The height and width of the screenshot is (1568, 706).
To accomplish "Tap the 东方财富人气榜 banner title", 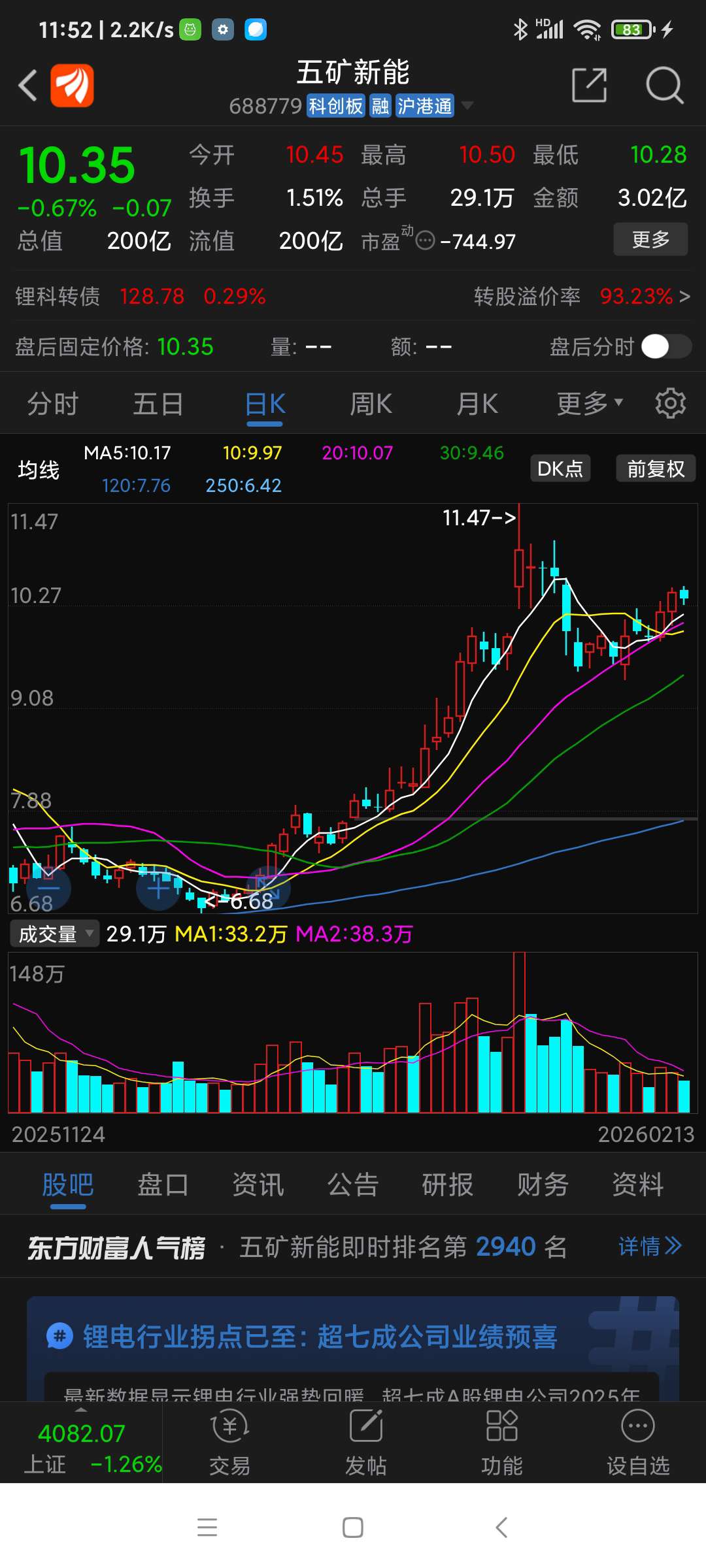I will click(116, 1247).
